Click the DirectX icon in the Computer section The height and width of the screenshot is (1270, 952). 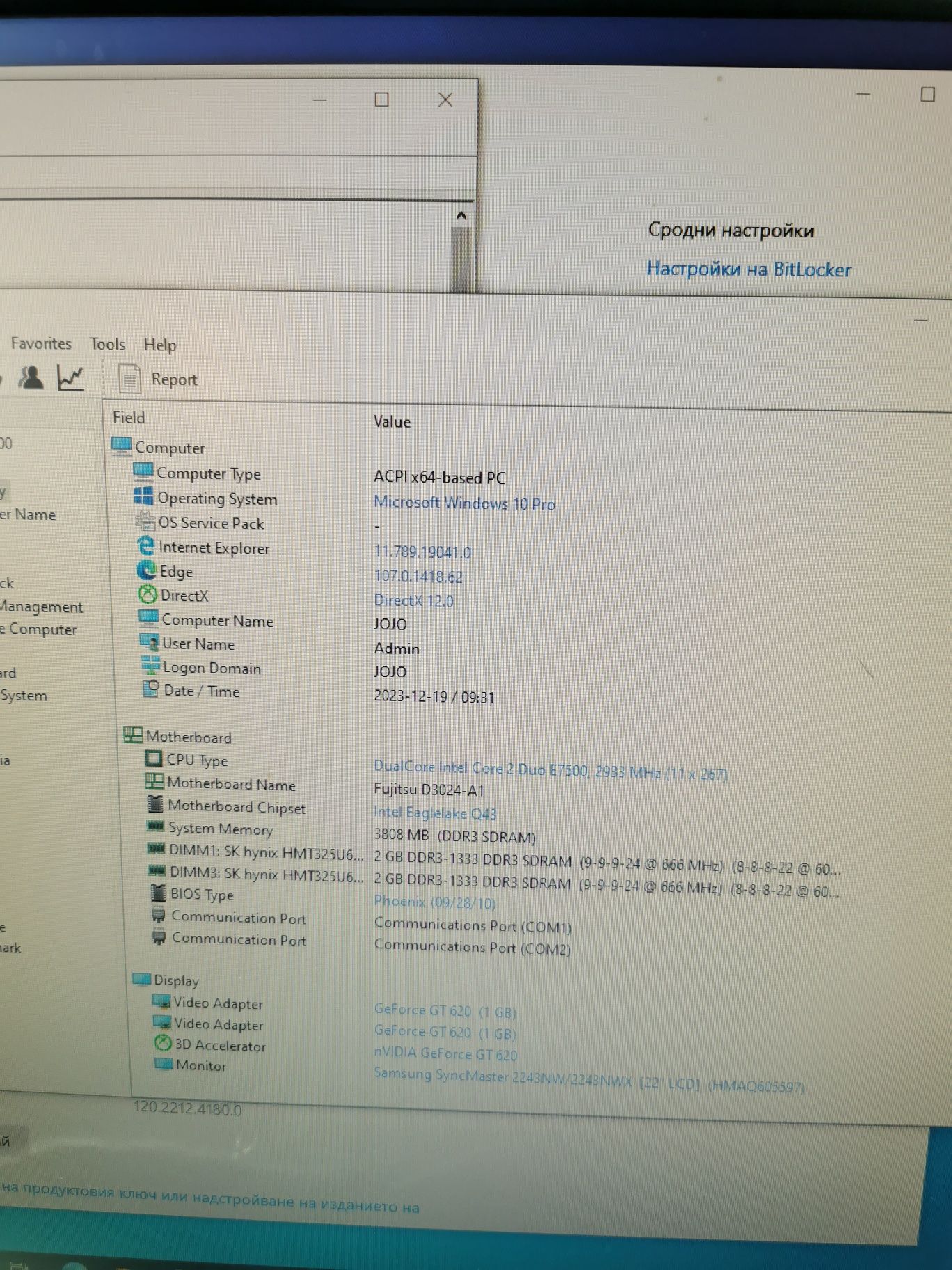click(148, 594)
